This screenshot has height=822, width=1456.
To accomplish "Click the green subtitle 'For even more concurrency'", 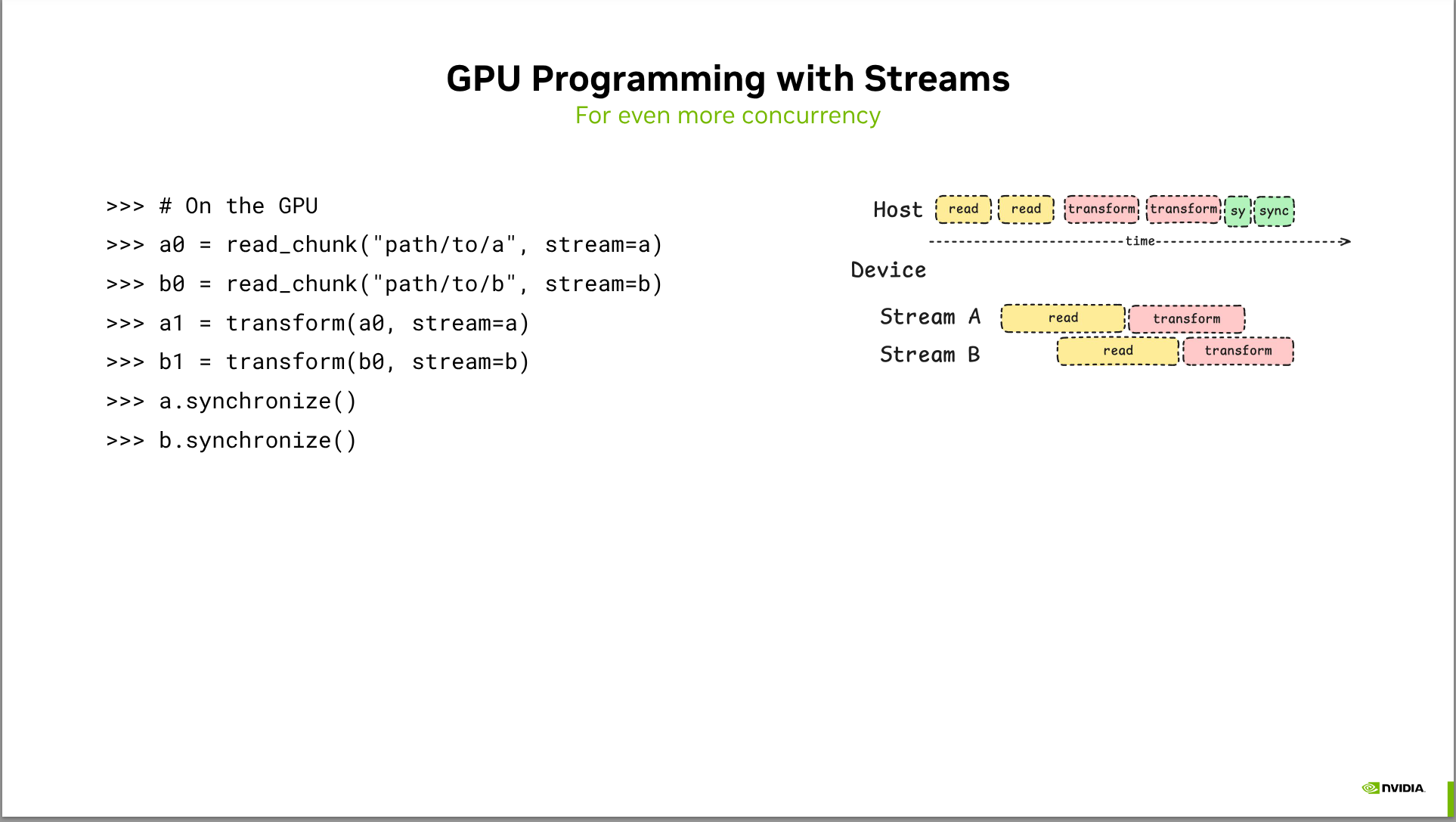I will pyautogui.click(x=727, y=116).
